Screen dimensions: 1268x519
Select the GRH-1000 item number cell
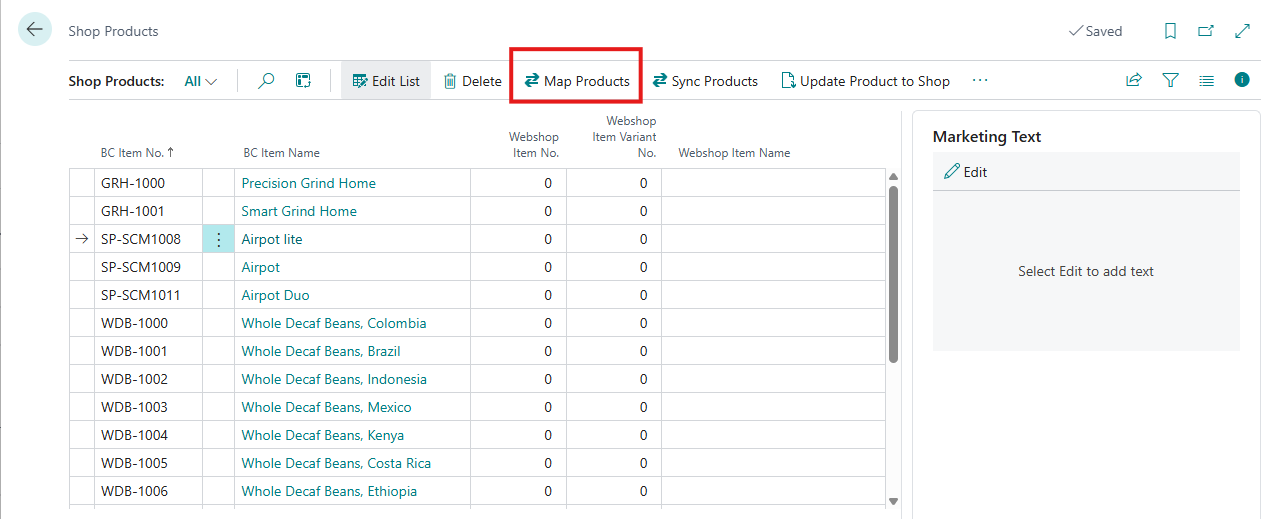(148, 183)
